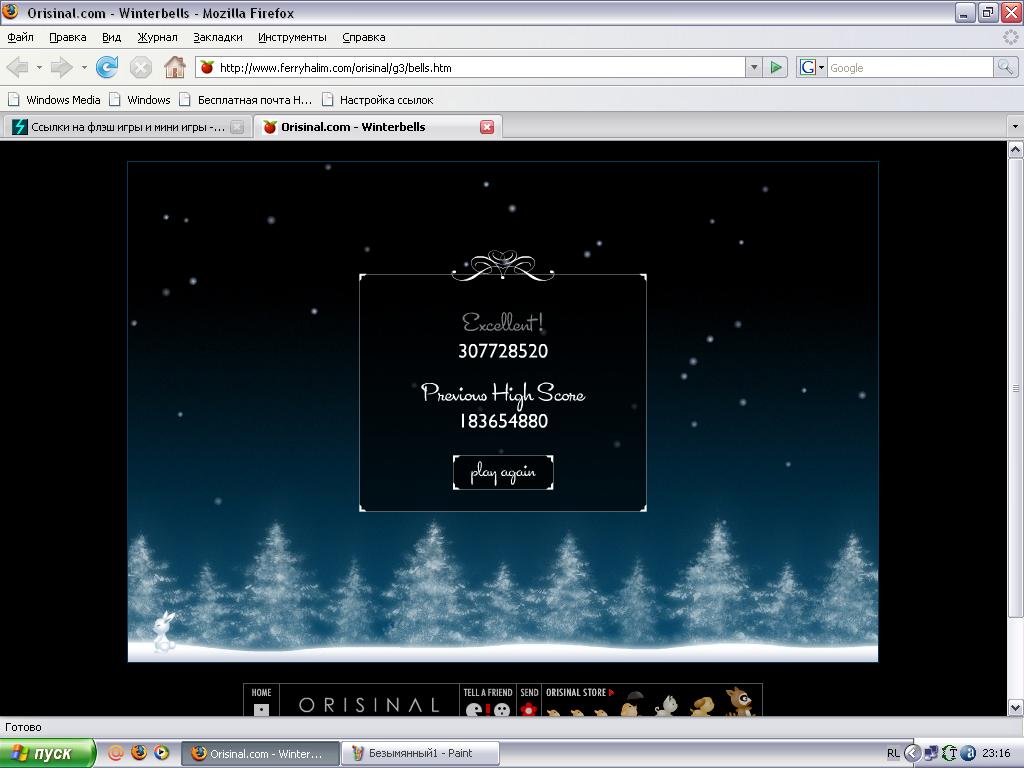Close the flash games links tab

238,127
